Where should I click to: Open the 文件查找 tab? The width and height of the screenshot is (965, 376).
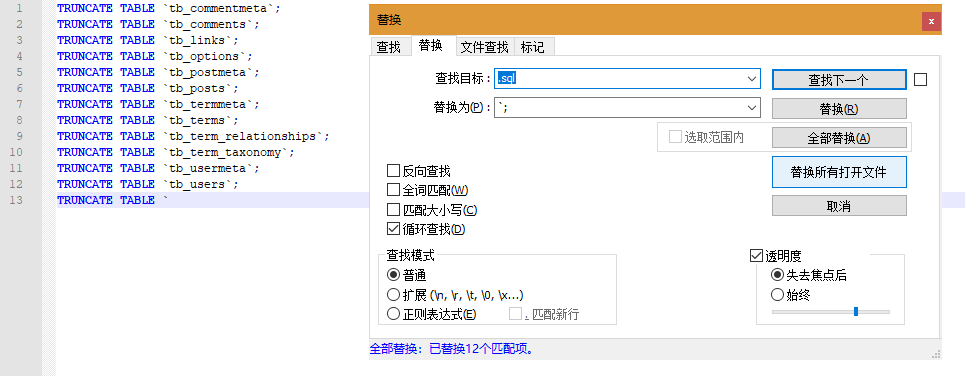(x=485, y=47)
